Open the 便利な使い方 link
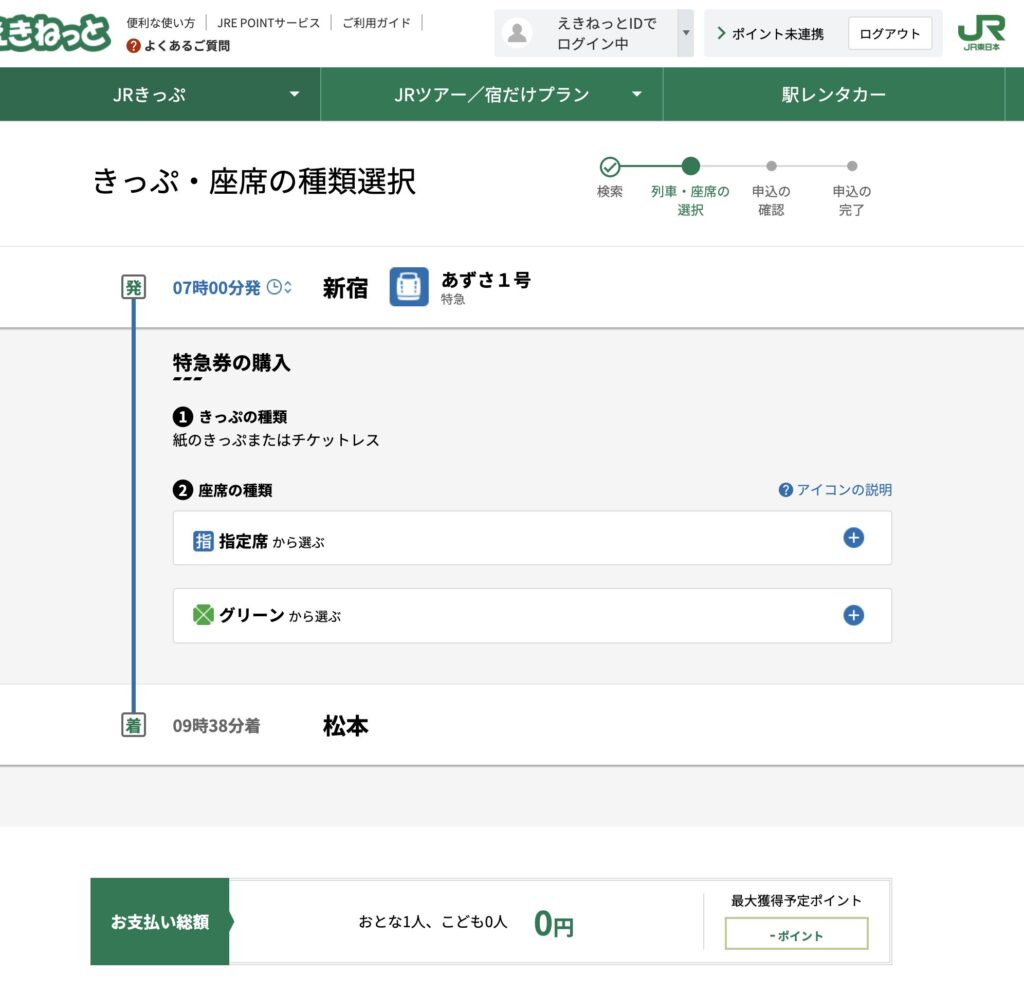Screen dimensions: 1024x993 click(x=161, y=22)
